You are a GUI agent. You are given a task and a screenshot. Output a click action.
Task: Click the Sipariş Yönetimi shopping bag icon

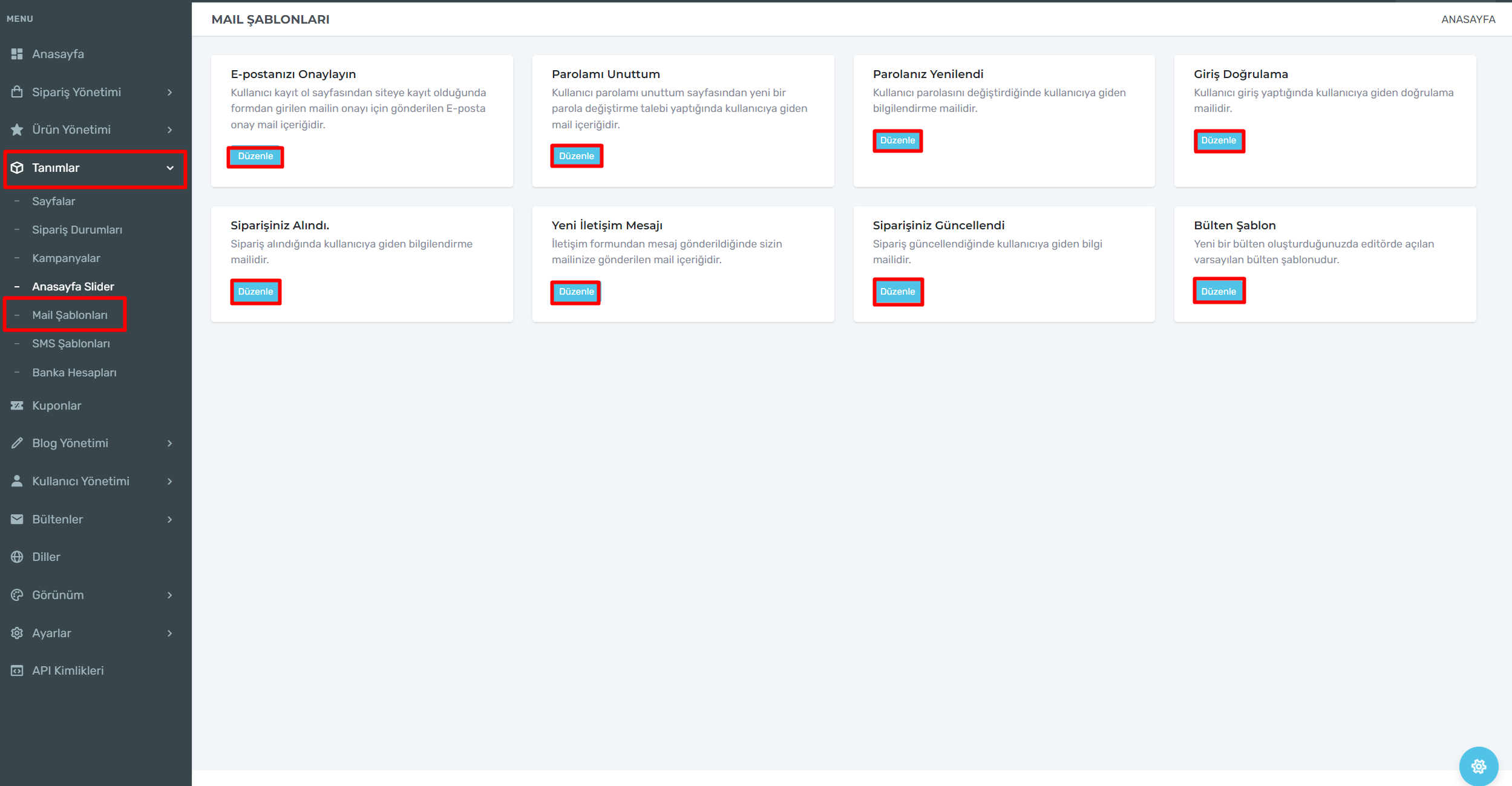pos(17,92)
